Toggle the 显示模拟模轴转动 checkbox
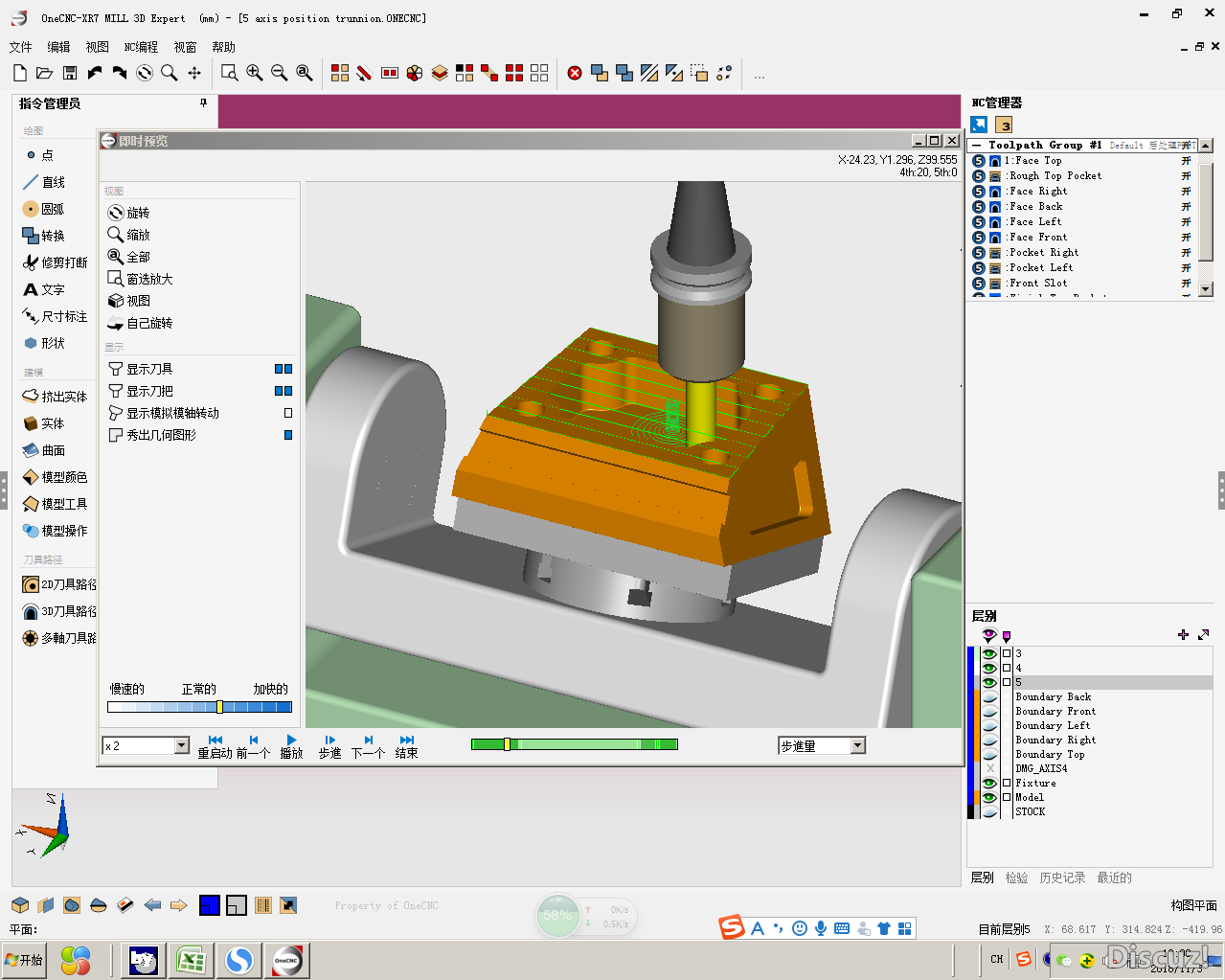 [287, 413]
